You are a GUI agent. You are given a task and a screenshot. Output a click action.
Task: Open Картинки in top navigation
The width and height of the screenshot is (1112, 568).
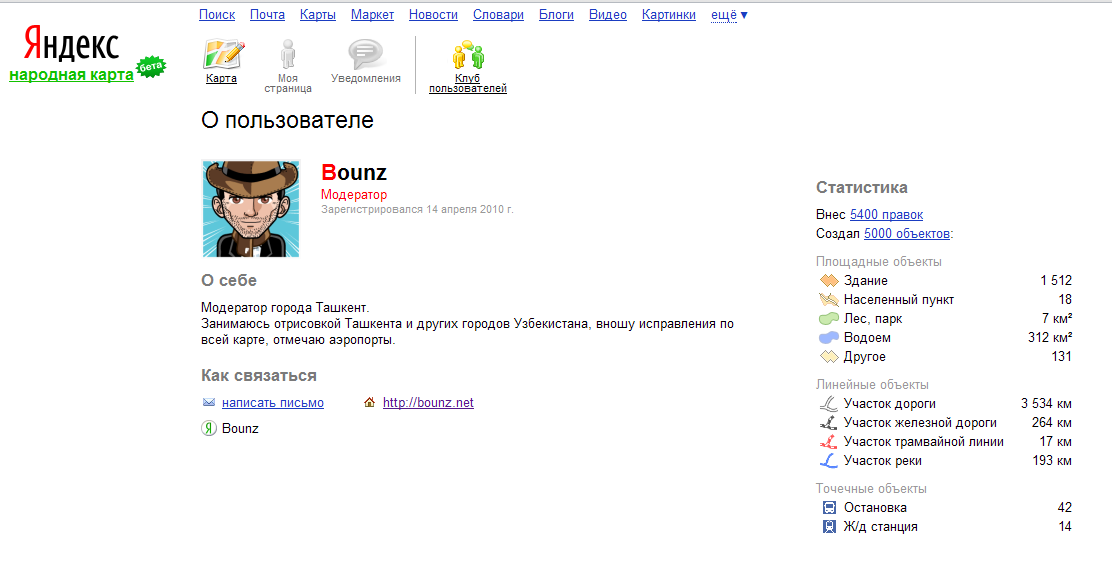pos(669,15)
